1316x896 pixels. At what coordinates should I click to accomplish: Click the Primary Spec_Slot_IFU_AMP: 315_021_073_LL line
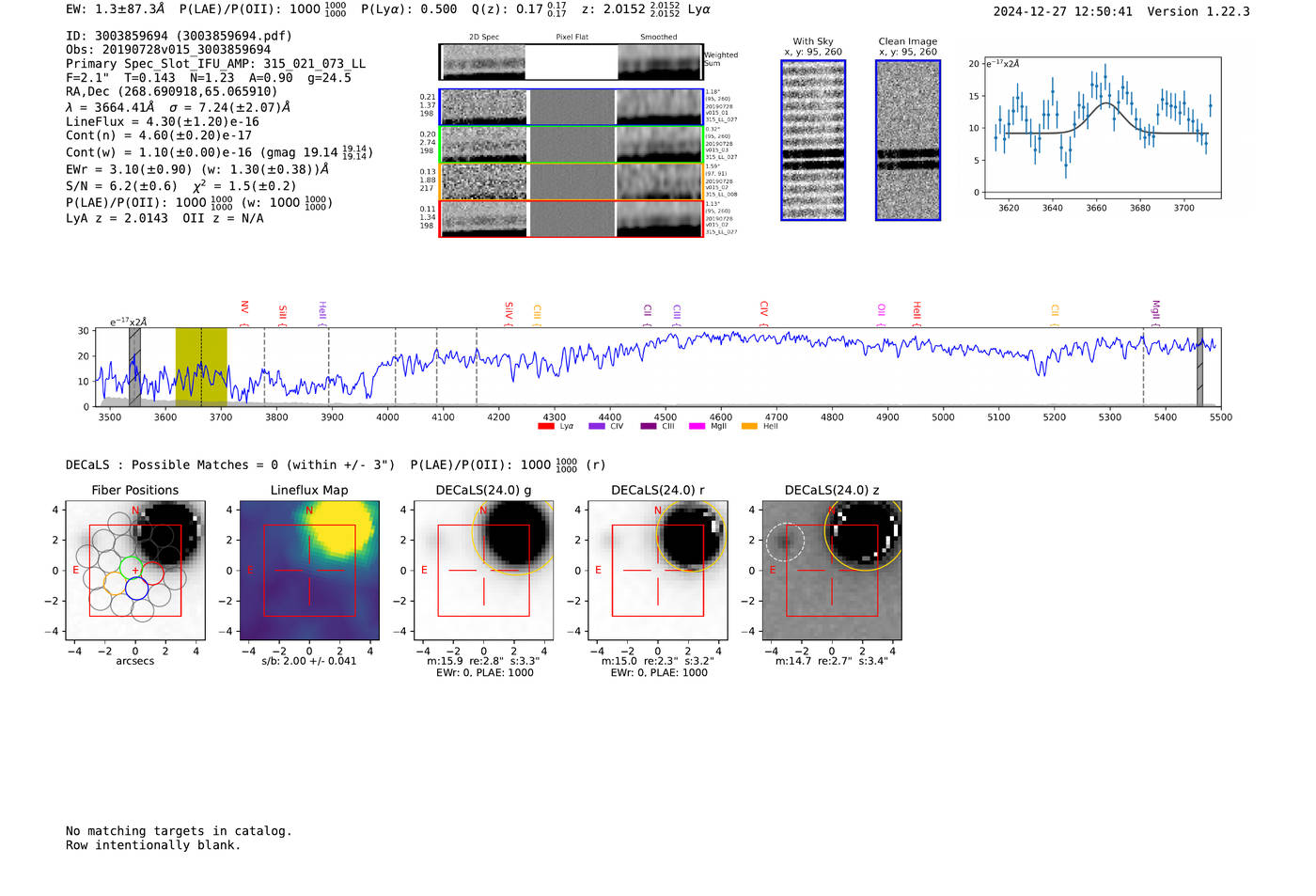pyautogui.click(x=215, y=64)
